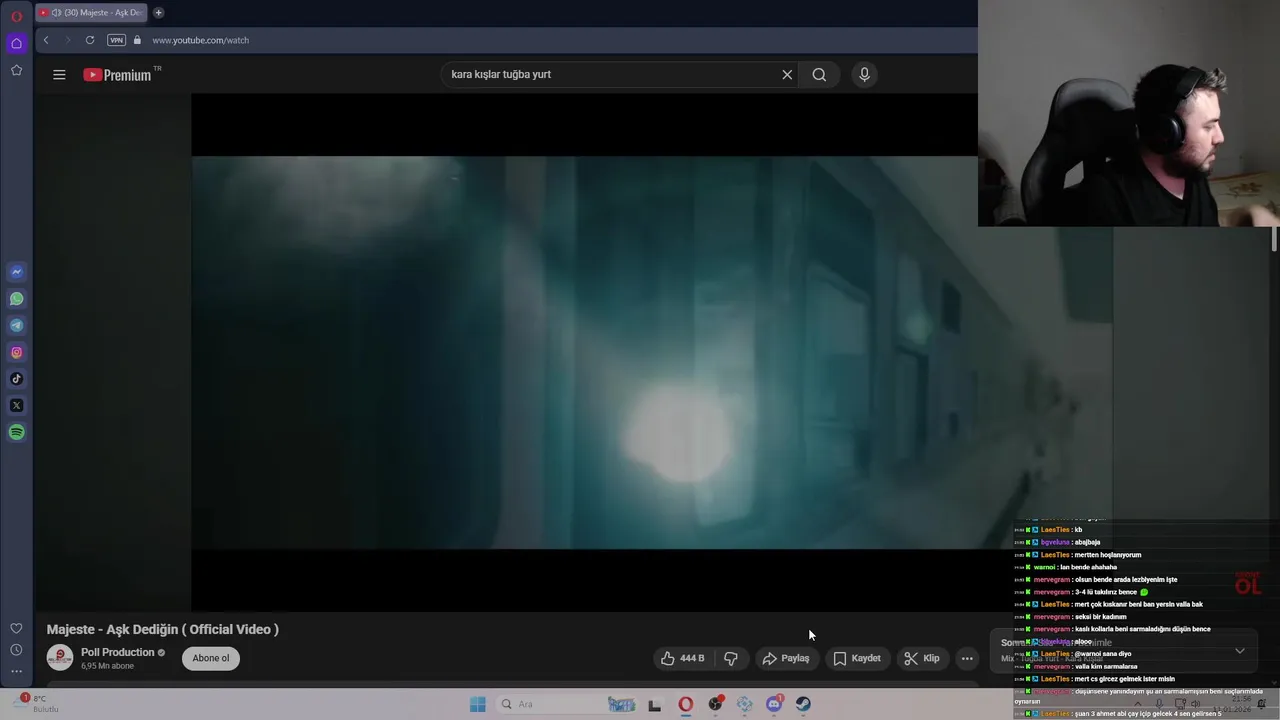Go forward with the browser forward arrow
The image size is (1280, 720).
68,40
